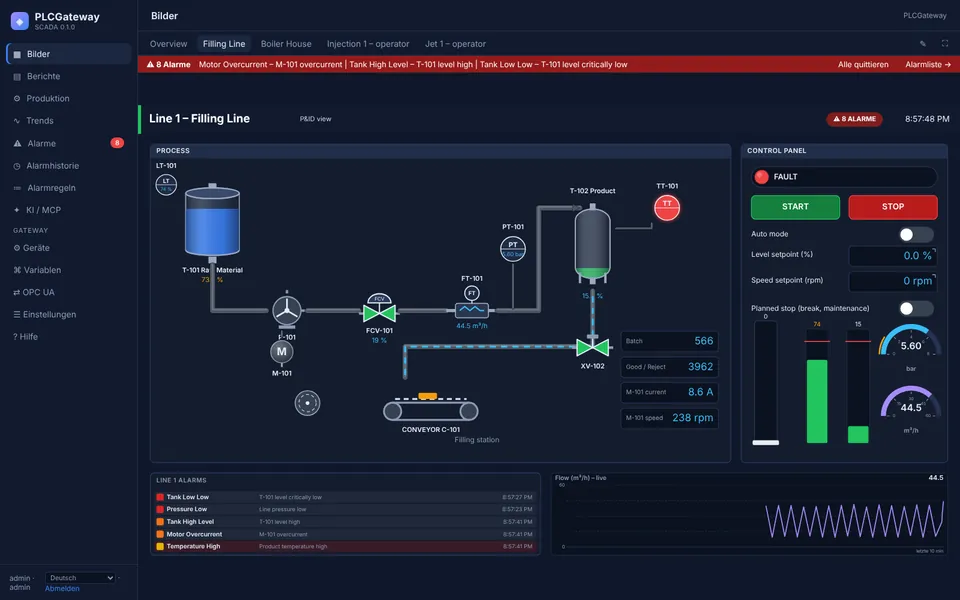
Task: Click the M-101 motor symbol
Action: [282, 351]
